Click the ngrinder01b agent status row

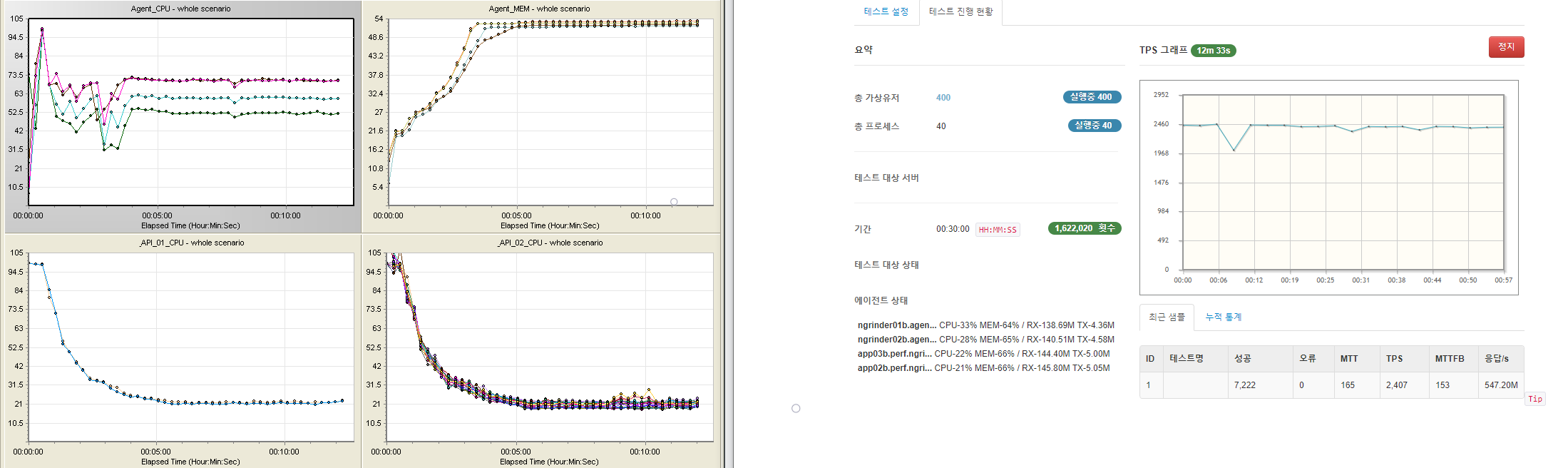click(x=985, y=325)
